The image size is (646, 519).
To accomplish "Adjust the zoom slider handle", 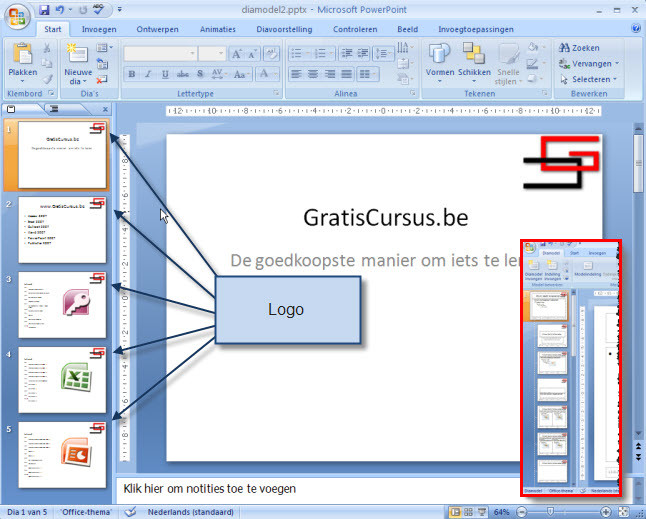I will click(x=550, y=512).
